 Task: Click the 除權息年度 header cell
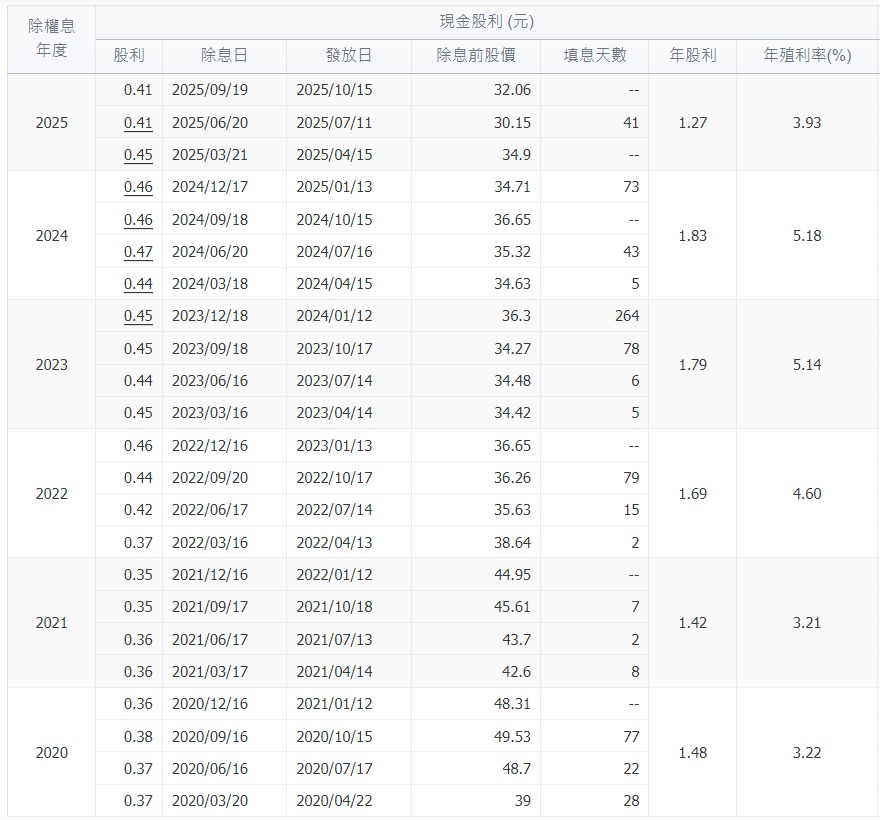51,38
